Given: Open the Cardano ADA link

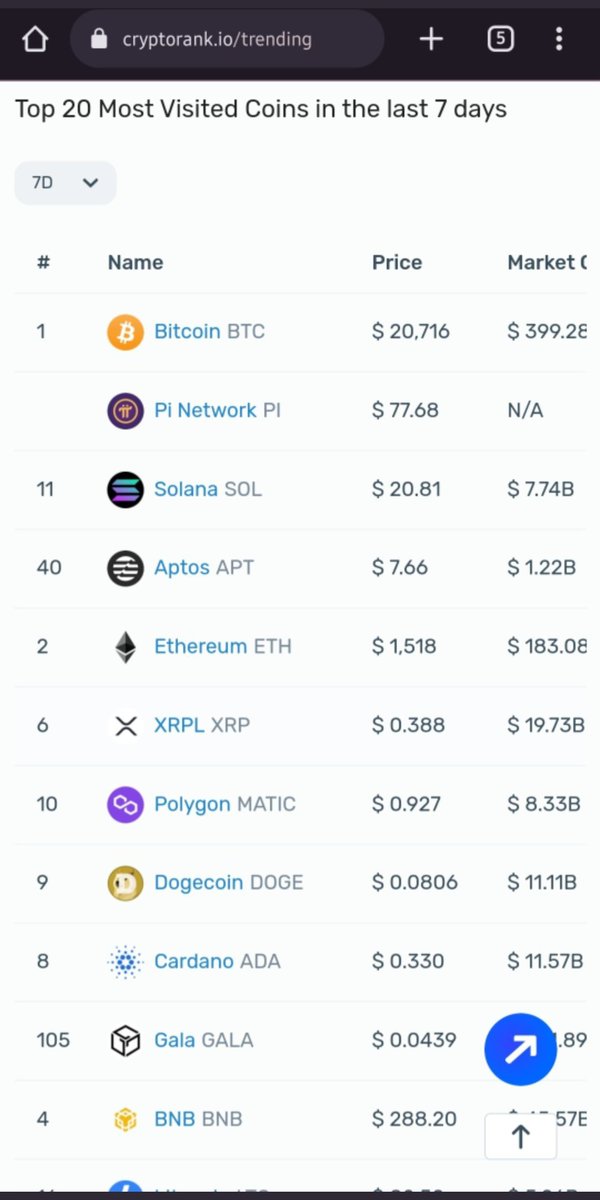Looking at the screenshot, I should point(217,961).
